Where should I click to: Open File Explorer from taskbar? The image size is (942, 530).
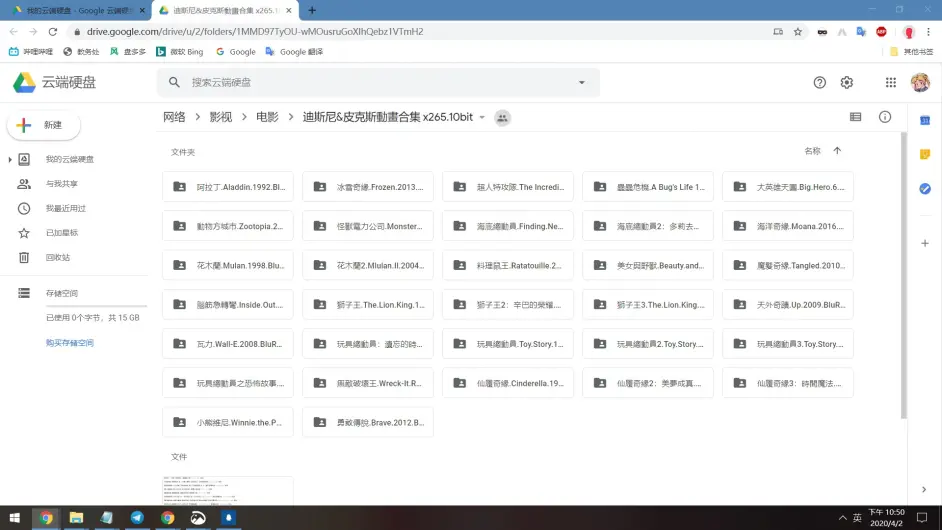coord(76,517)
